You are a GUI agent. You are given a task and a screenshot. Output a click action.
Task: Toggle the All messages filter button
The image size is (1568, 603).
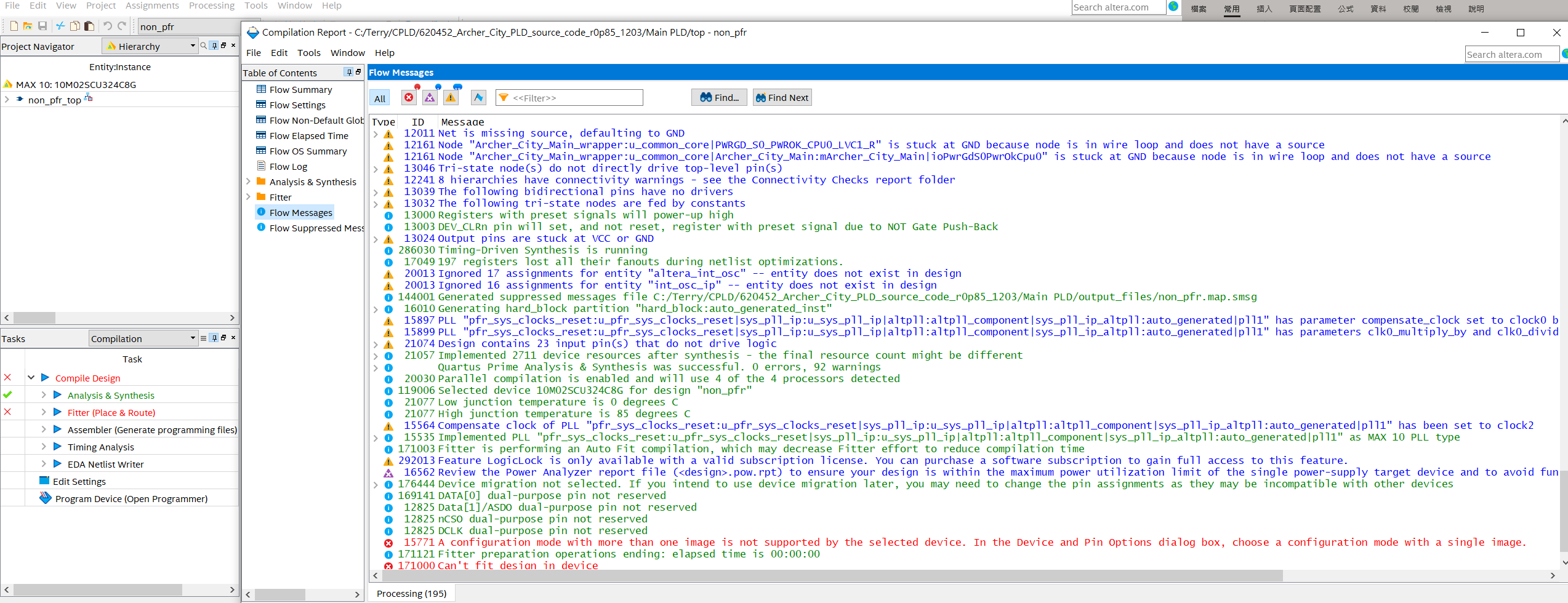[379, 97]
